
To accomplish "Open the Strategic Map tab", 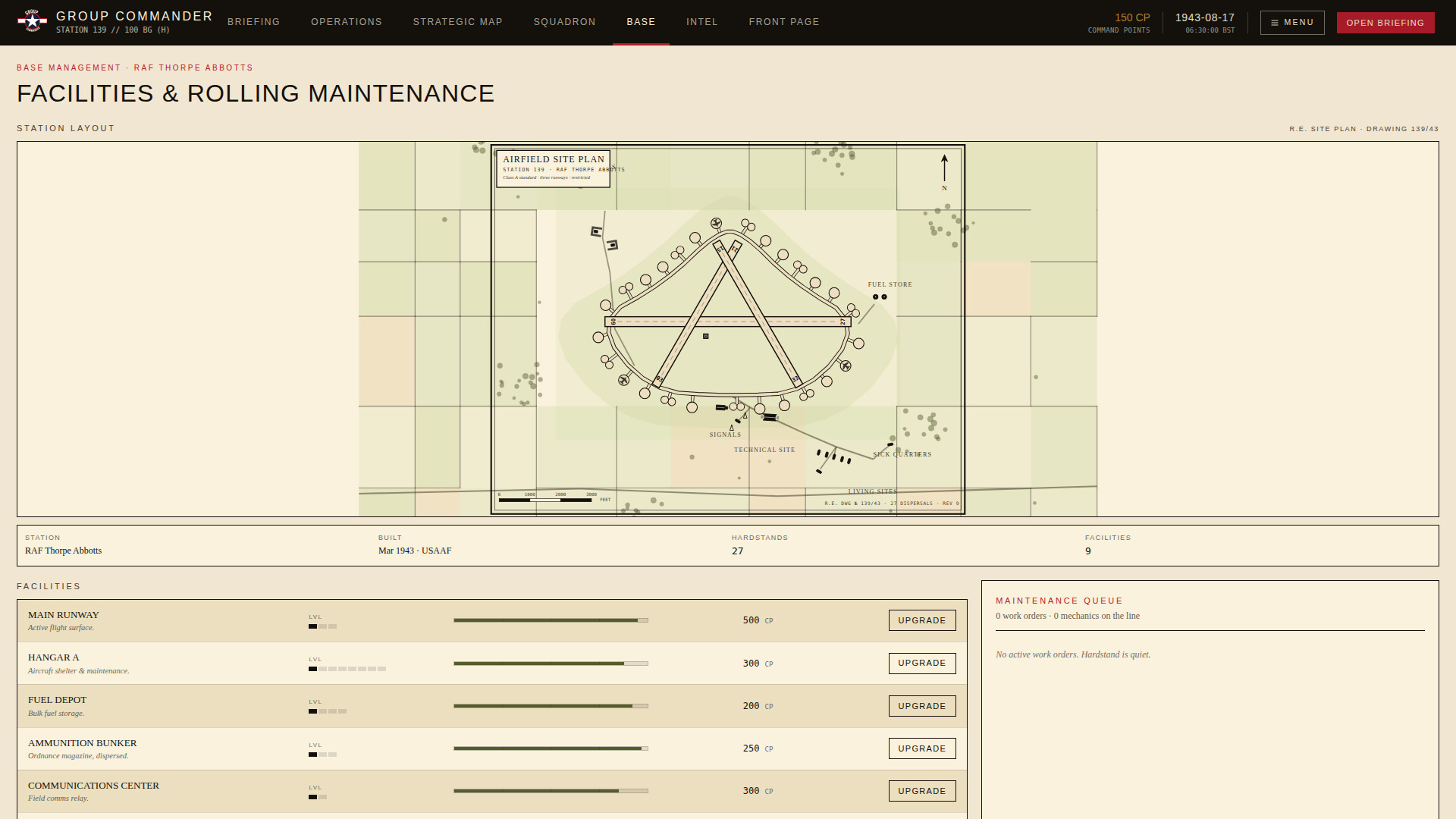I will tap(458, 22).
